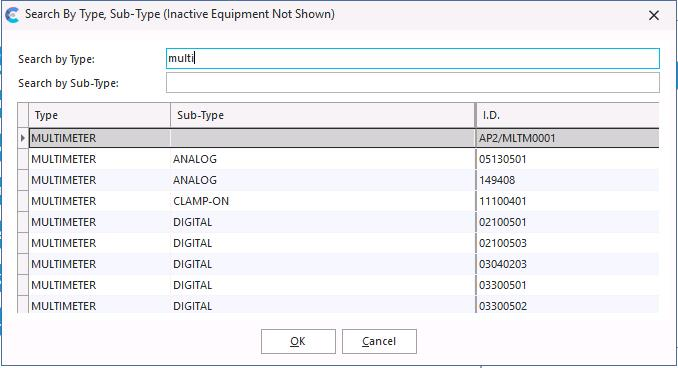Select I.D. cell 03300502
678x368 pixels.
(x=567, y=305)
